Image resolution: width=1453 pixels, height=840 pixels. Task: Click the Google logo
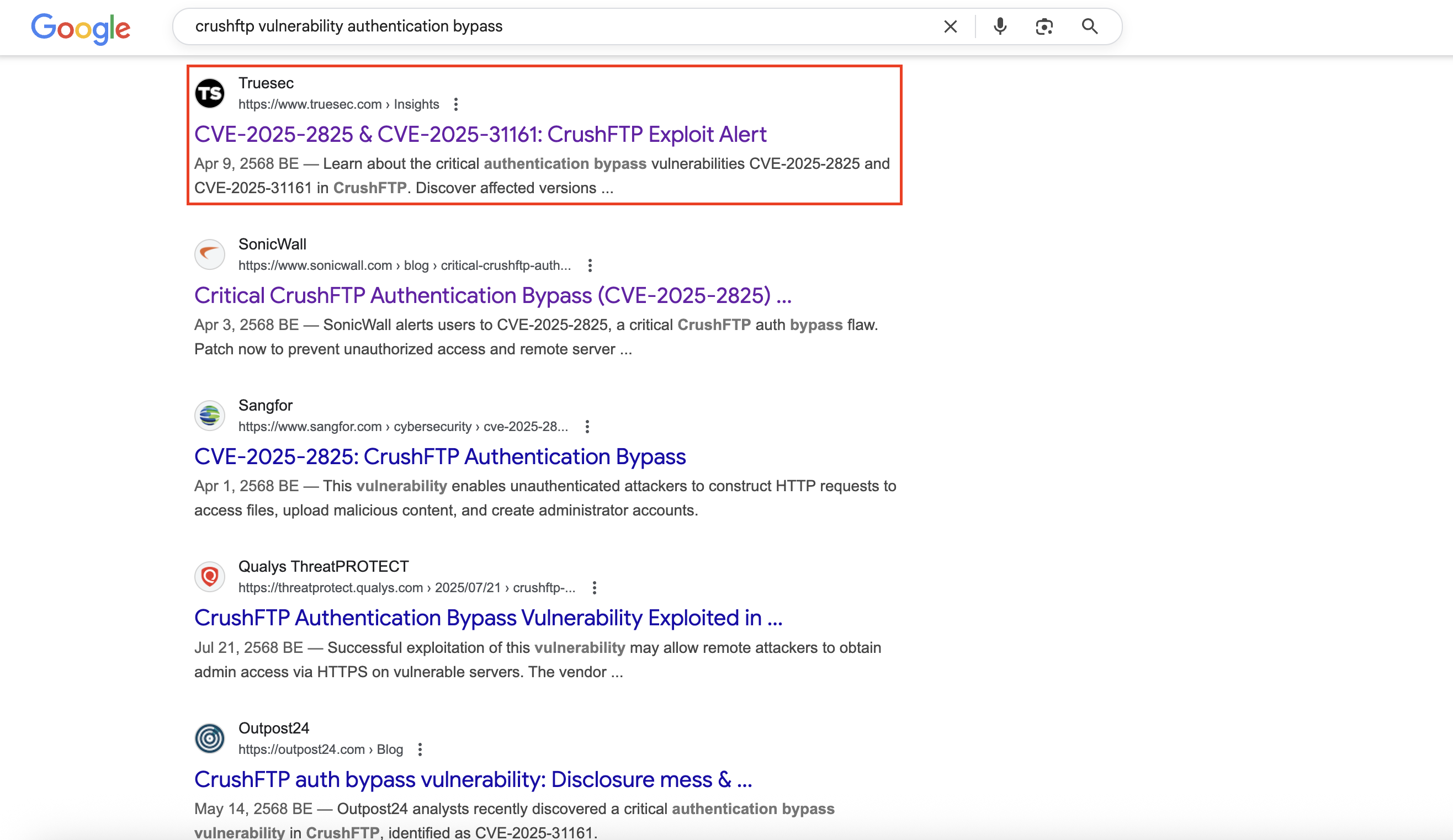[x=81, y=28]
